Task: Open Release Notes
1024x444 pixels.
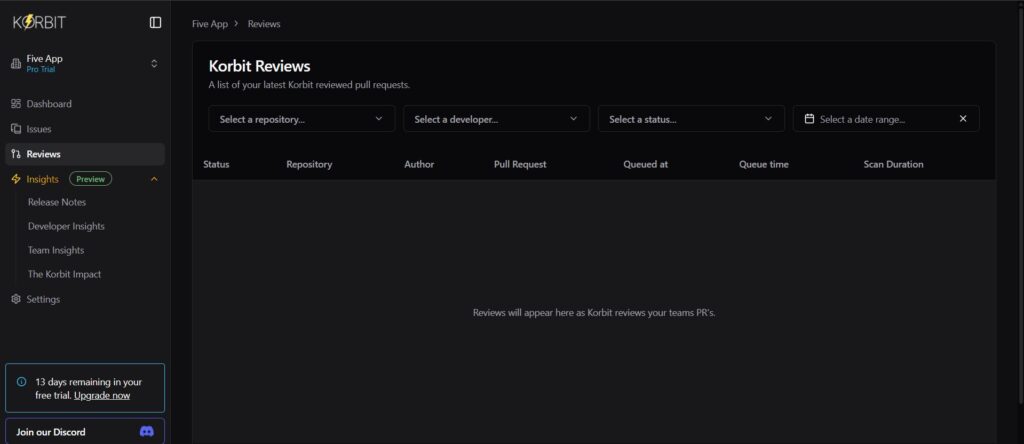Action: (x=57, y=202)
